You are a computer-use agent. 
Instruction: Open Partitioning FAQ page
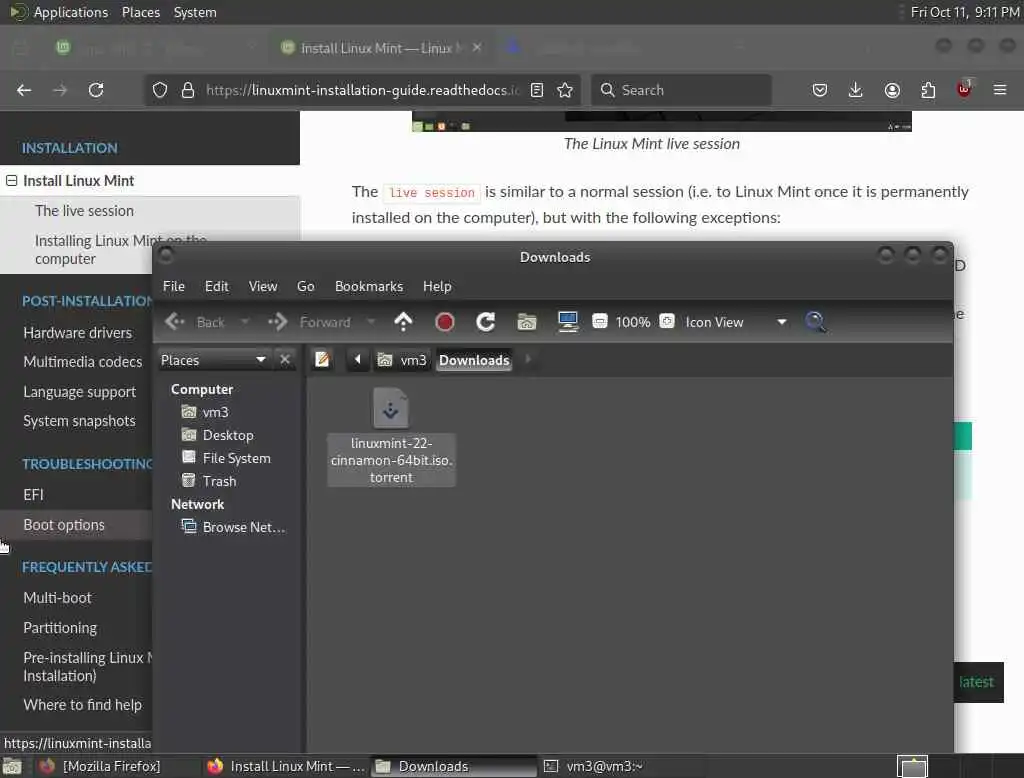(59, 627)
